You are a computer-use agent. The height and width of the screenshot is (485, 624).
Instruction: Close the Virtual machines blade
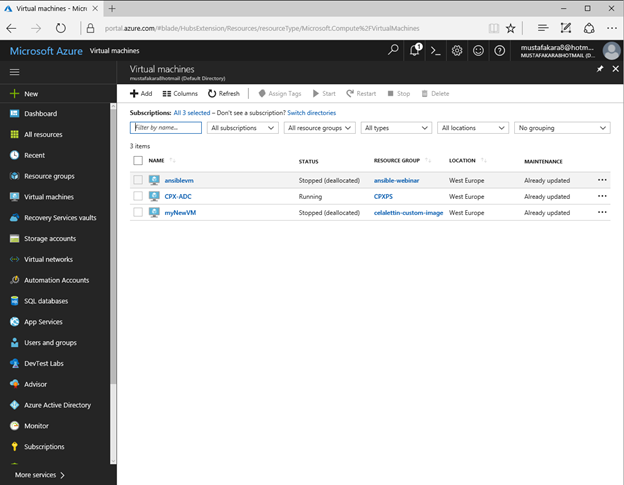(615, 69)
